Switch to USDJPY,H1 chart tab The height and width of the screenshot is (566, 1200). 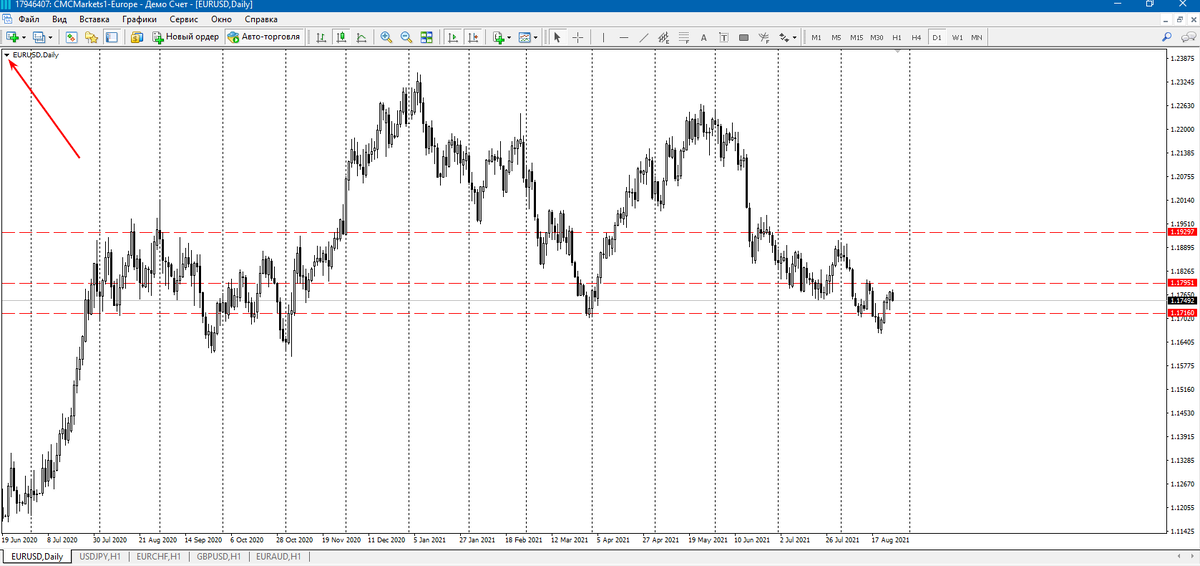point(99,556)
